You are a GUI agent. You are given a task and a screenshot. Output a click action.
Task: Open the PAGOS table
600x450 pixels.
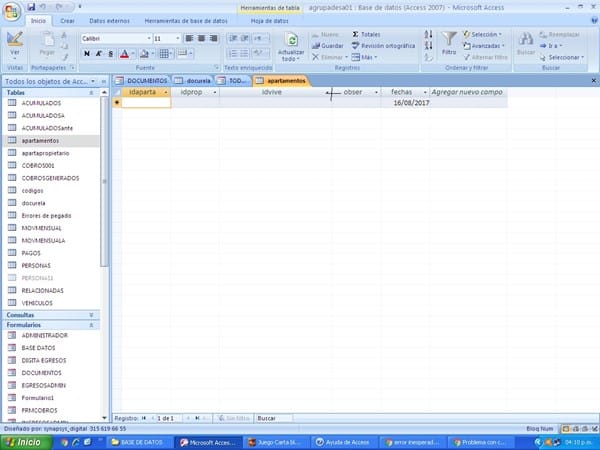click(31, 253)
